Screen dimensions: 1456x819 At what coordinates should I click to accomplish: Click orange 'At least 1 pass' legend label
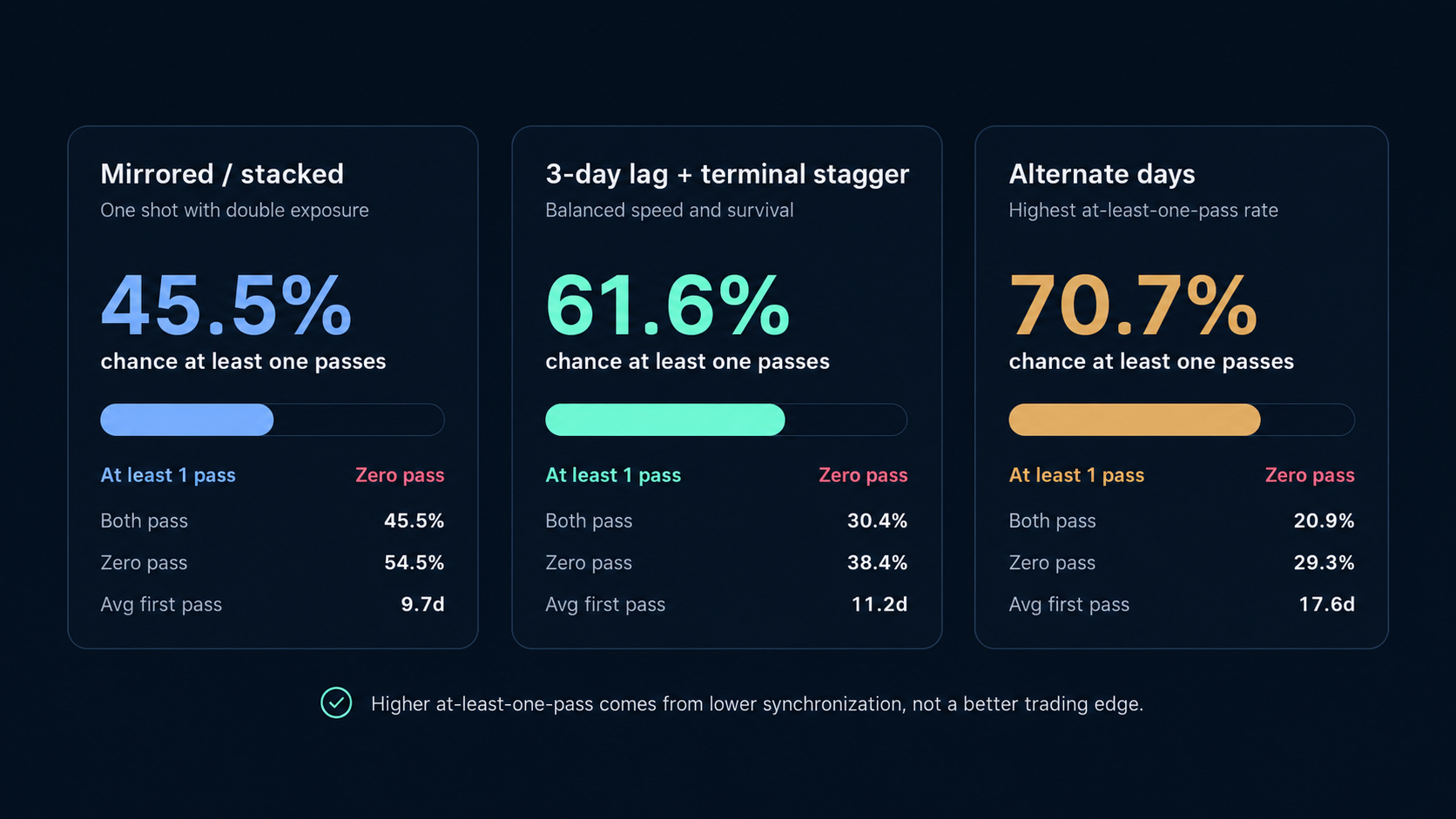point(1076,475)
